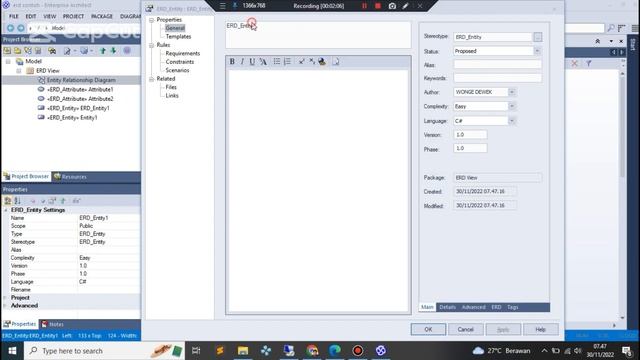
Task: Click navigate forward arrow in main toolbar
Action: pos(20,28)
